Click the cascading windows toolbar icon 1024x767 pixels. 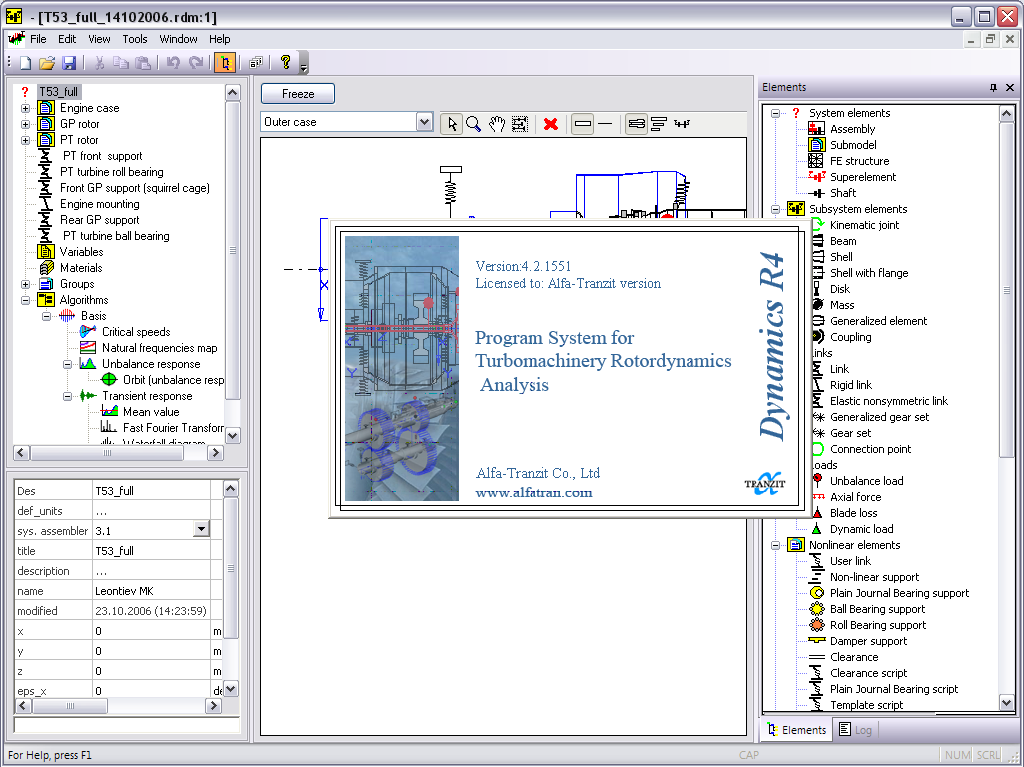[x=256, y=63]
